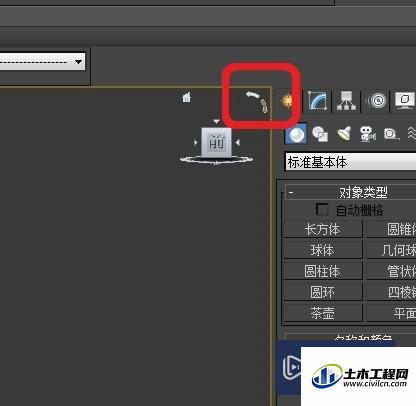The width and height of the screenshot is (419, 406).
Task: Enable the 自动栅格 checkbox
Action: click(322, 210)
